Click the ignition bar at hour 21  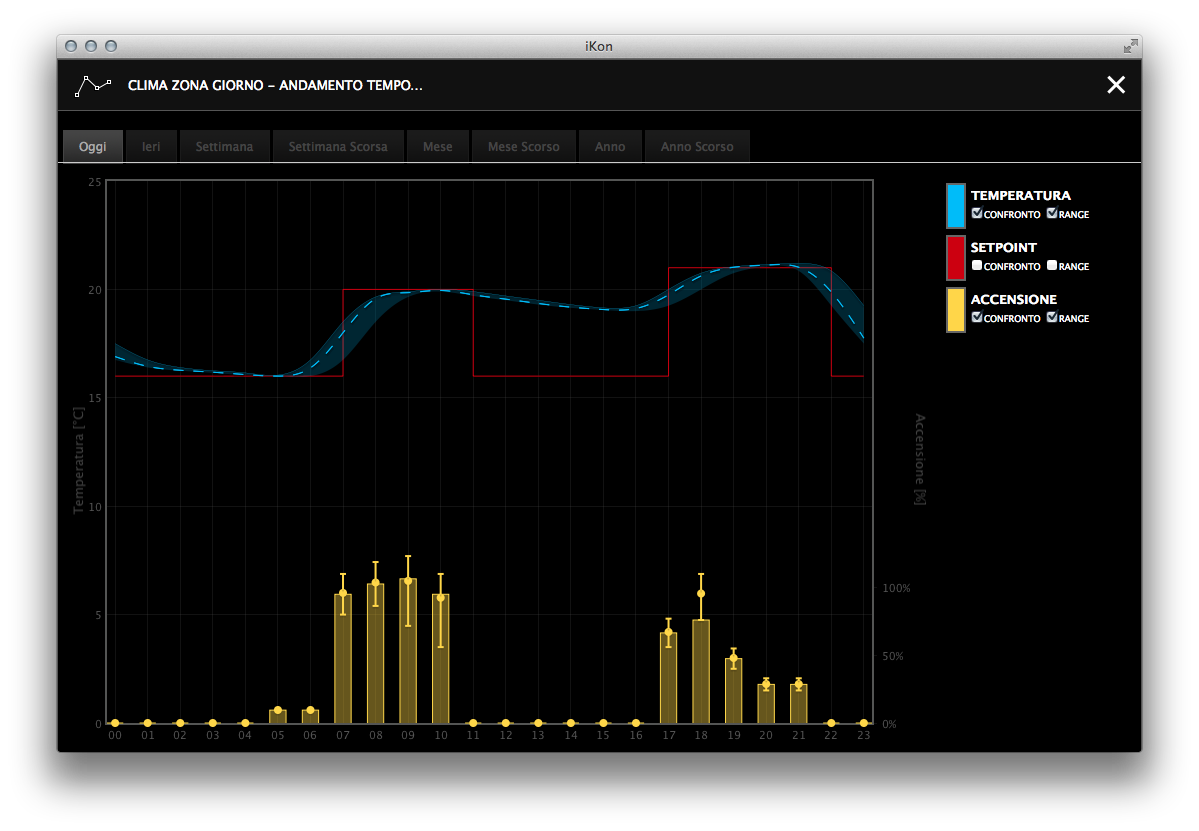798,704
